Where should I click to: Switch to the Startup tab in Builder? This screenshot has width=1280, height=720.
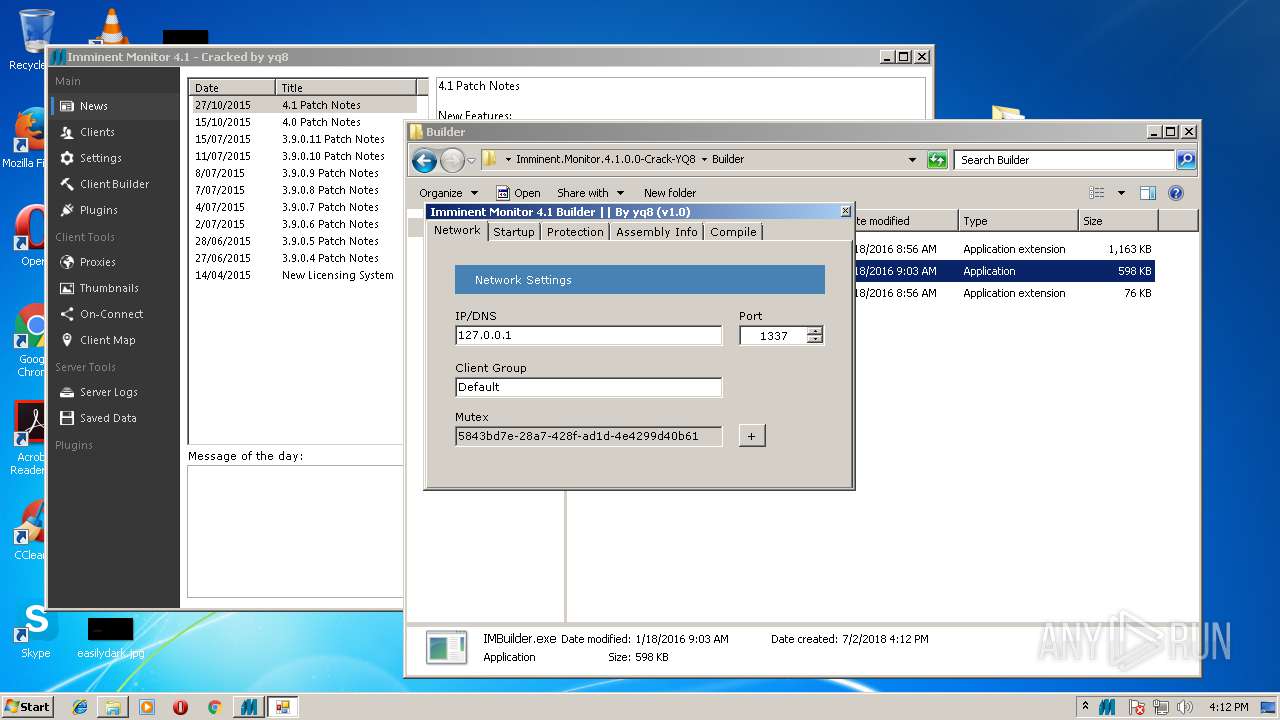(514, 231)
